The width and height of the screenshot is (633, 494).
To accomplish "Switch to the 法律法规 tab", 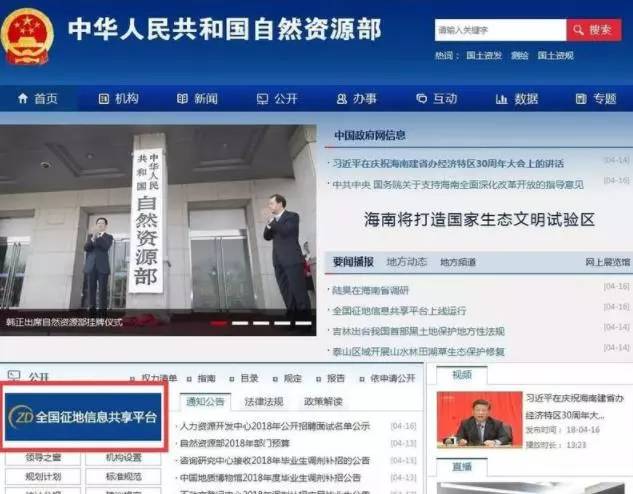I will 264,402.
